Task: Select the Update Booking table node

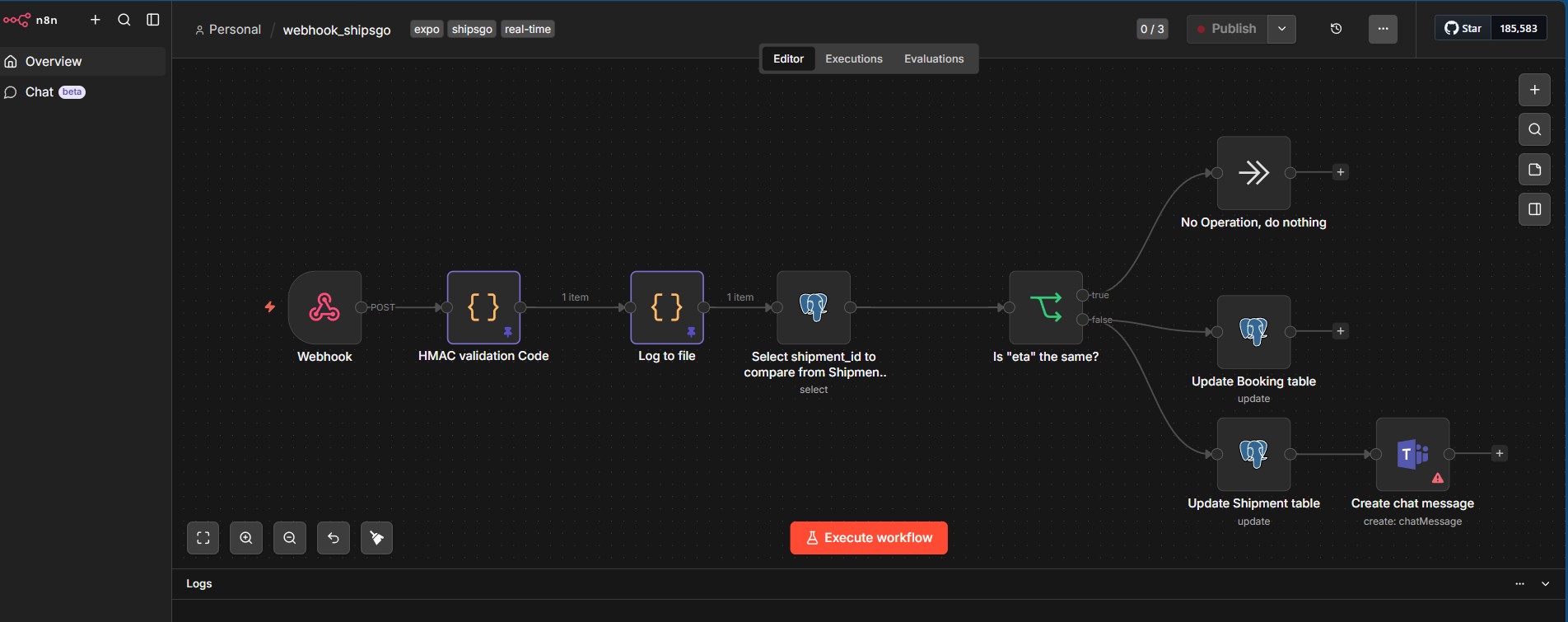Action: click(x=1253, y=332)
